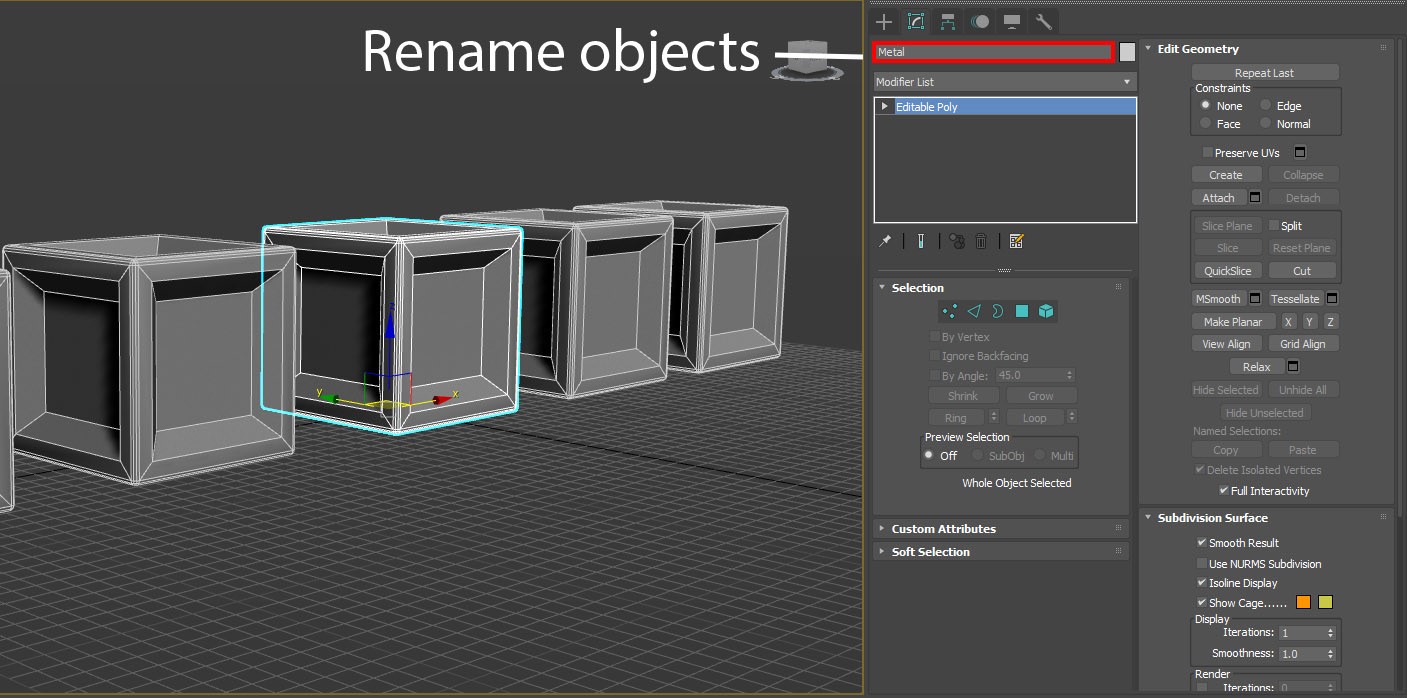Click the Pin Stack icon
The width and height of the screenshot is (1407, 698).
click(884, 241)
